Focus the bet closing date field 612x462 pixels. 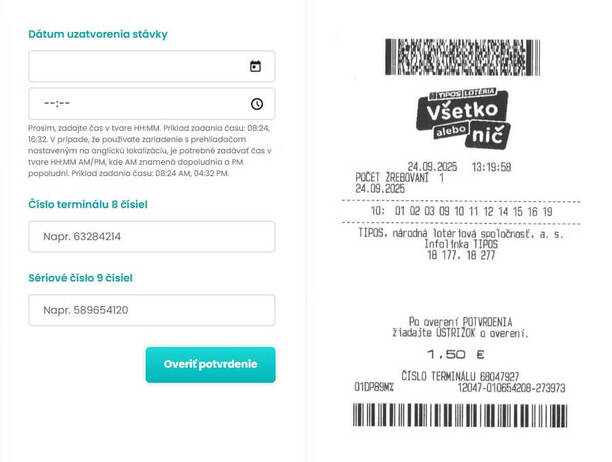pyautogui.click(x=151, y=66)
